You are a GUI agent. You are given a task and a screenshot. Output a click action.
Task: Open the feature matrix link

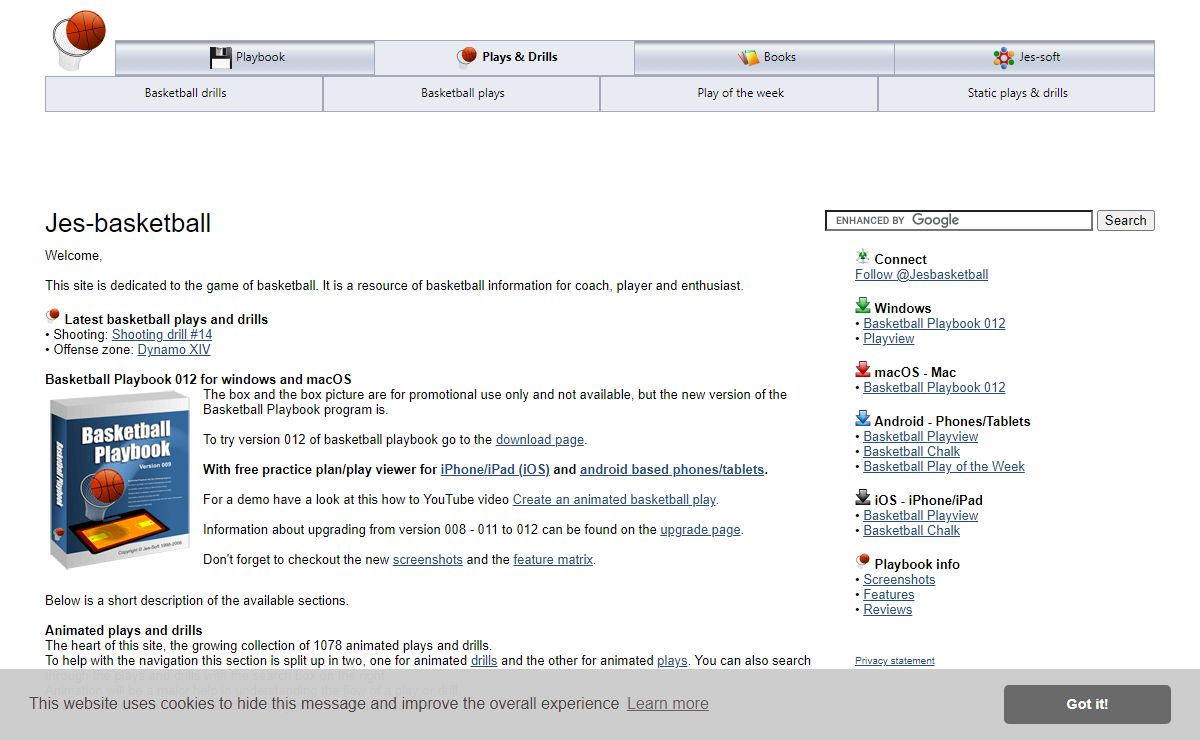click(x=553, y=559)
